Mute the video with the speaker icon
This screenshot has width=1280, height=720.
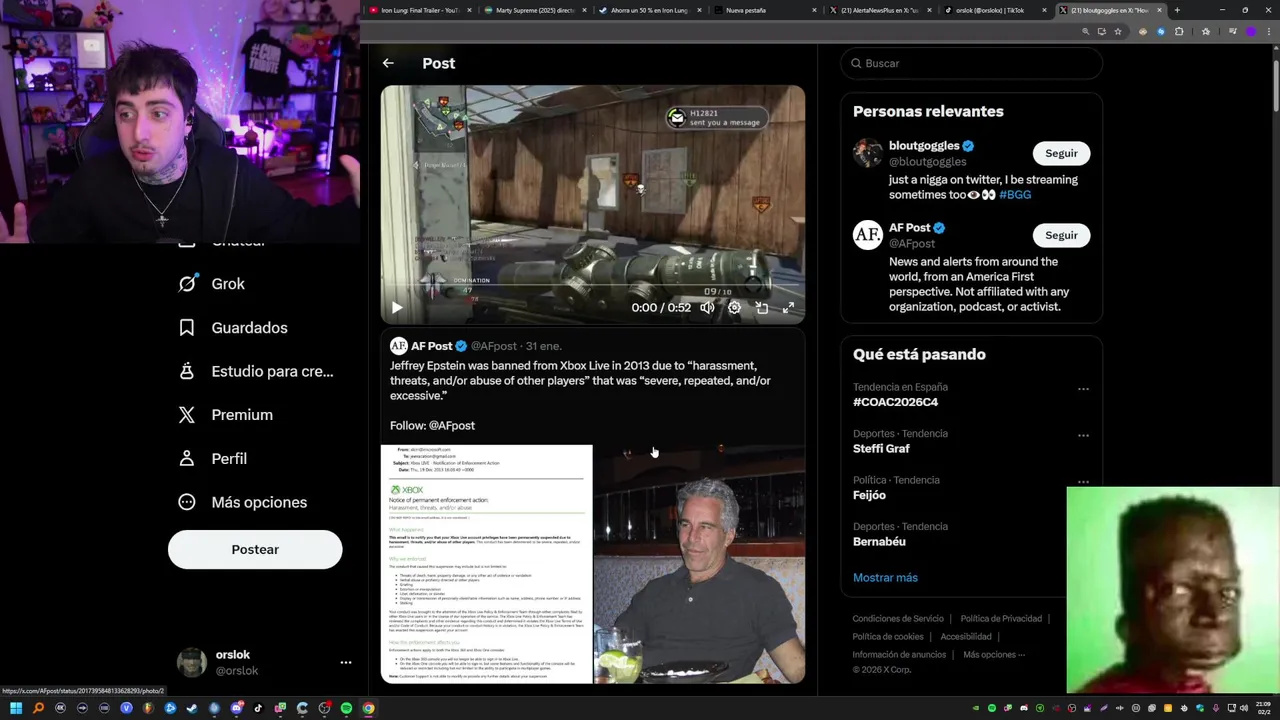tap(707, 308)
